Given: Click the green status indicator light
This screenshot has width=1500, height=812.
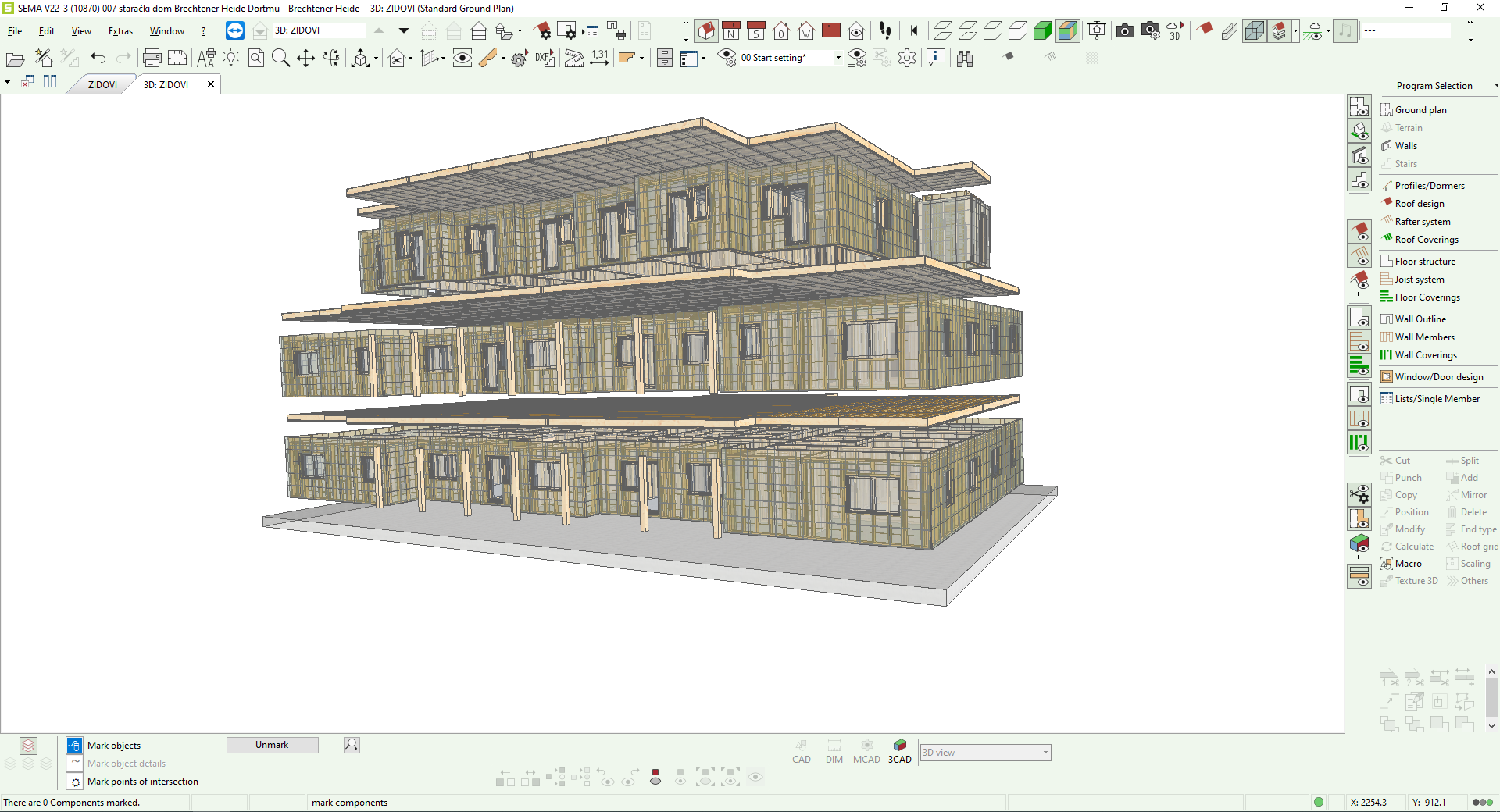Looking at the screenshot, I should coord(1319,802).
